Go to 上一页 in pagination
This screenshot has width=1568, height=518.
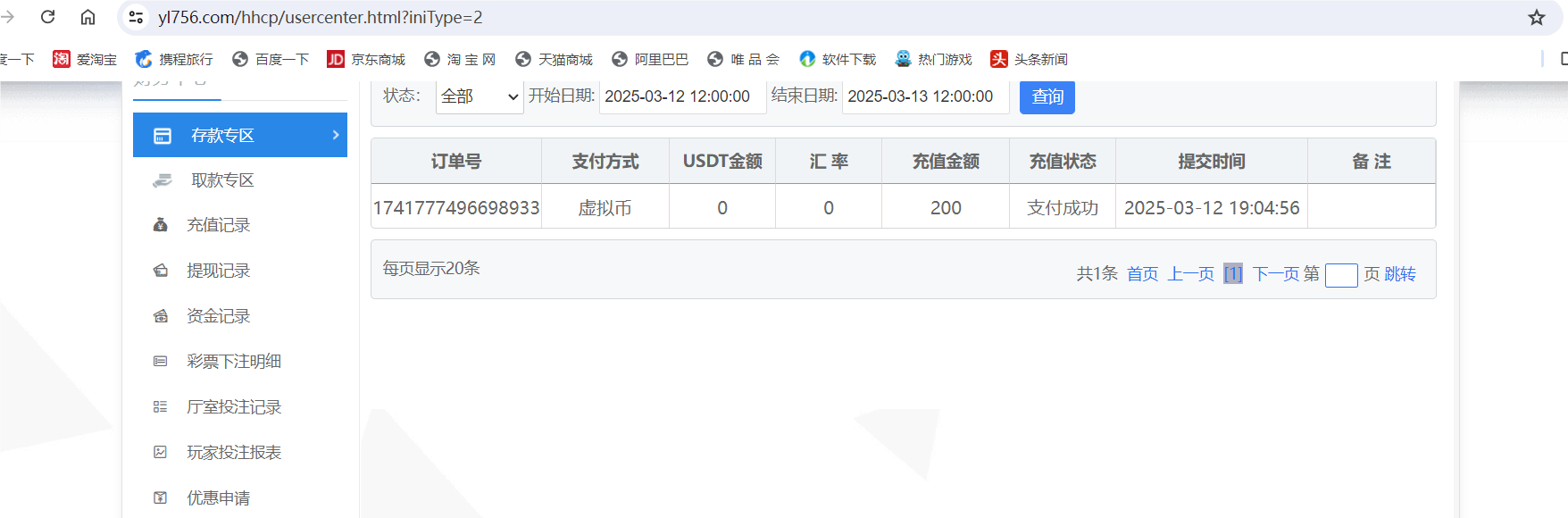1191,274
